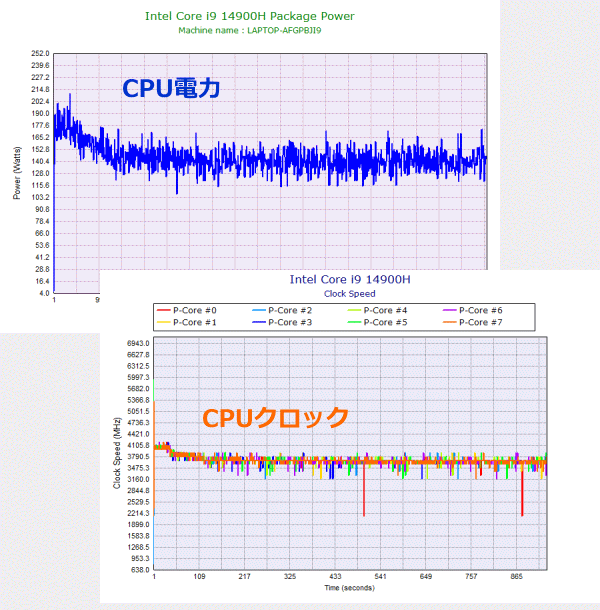Click the 152.8 power axis value
This screenshot has height=610, width=600.
coord(40,149)
